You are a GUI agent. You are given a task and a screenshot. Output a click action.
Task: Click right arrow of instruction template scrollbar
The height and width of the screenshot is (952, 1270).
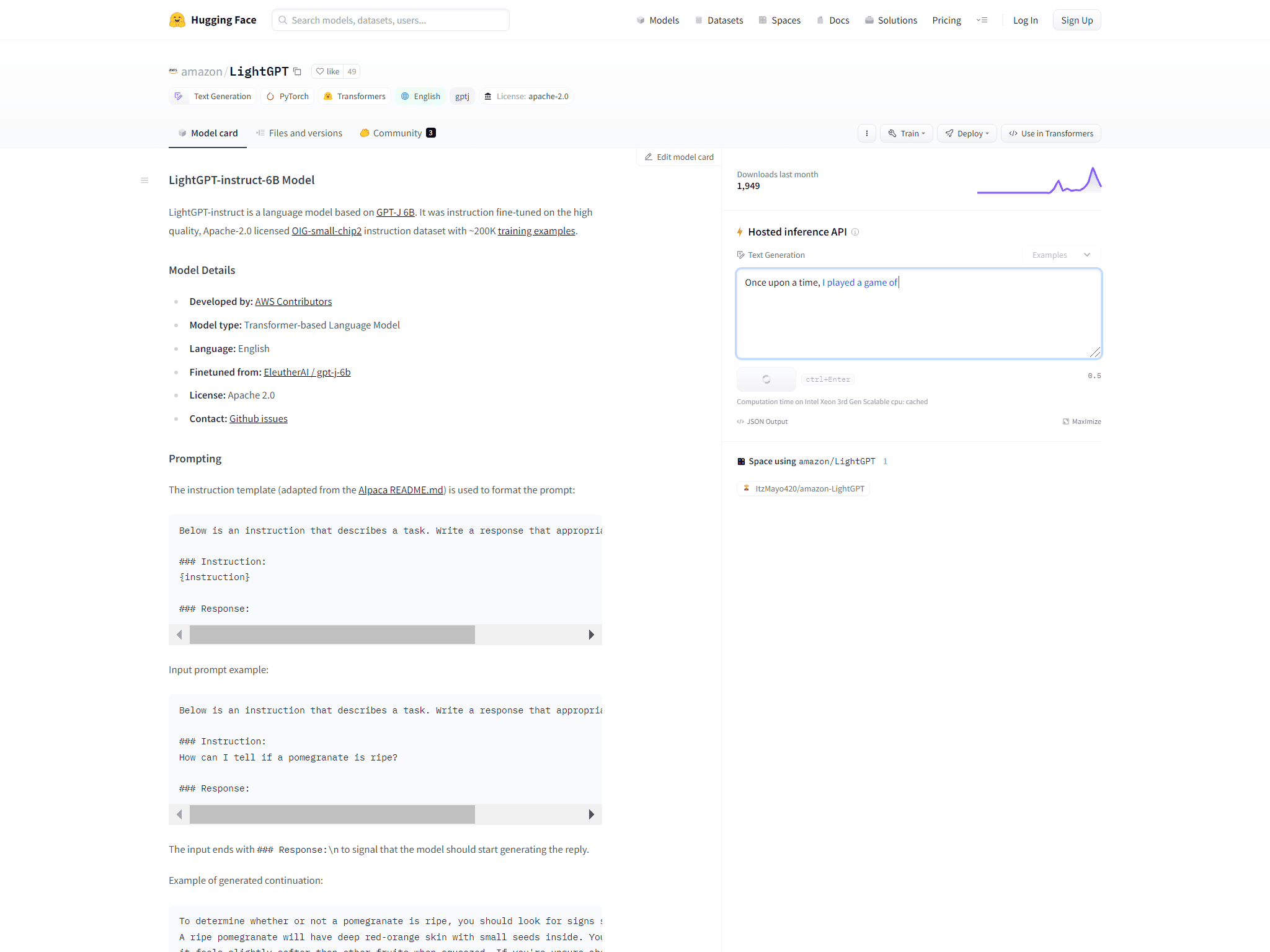591,635
